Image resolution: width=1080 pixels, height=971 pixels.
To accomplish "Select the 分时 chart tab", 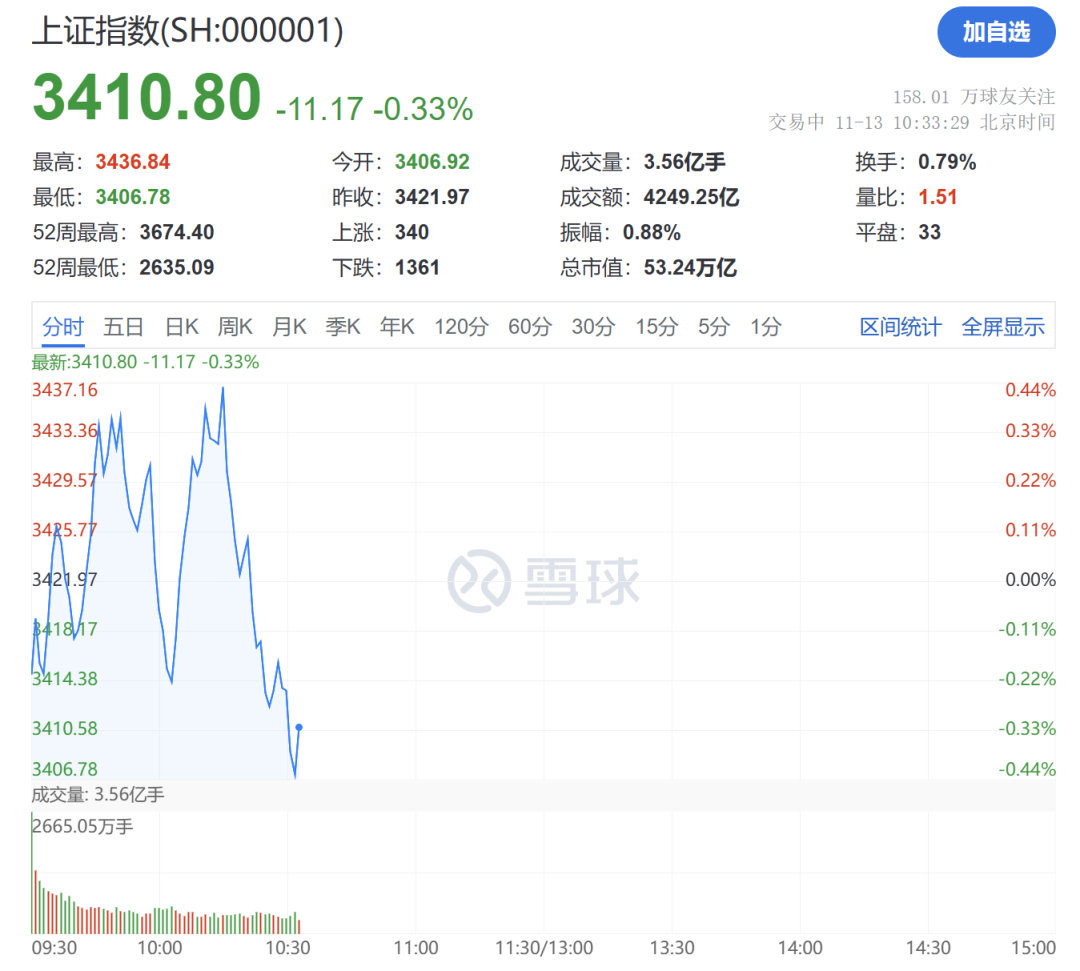I will click(x=63, y=327).
